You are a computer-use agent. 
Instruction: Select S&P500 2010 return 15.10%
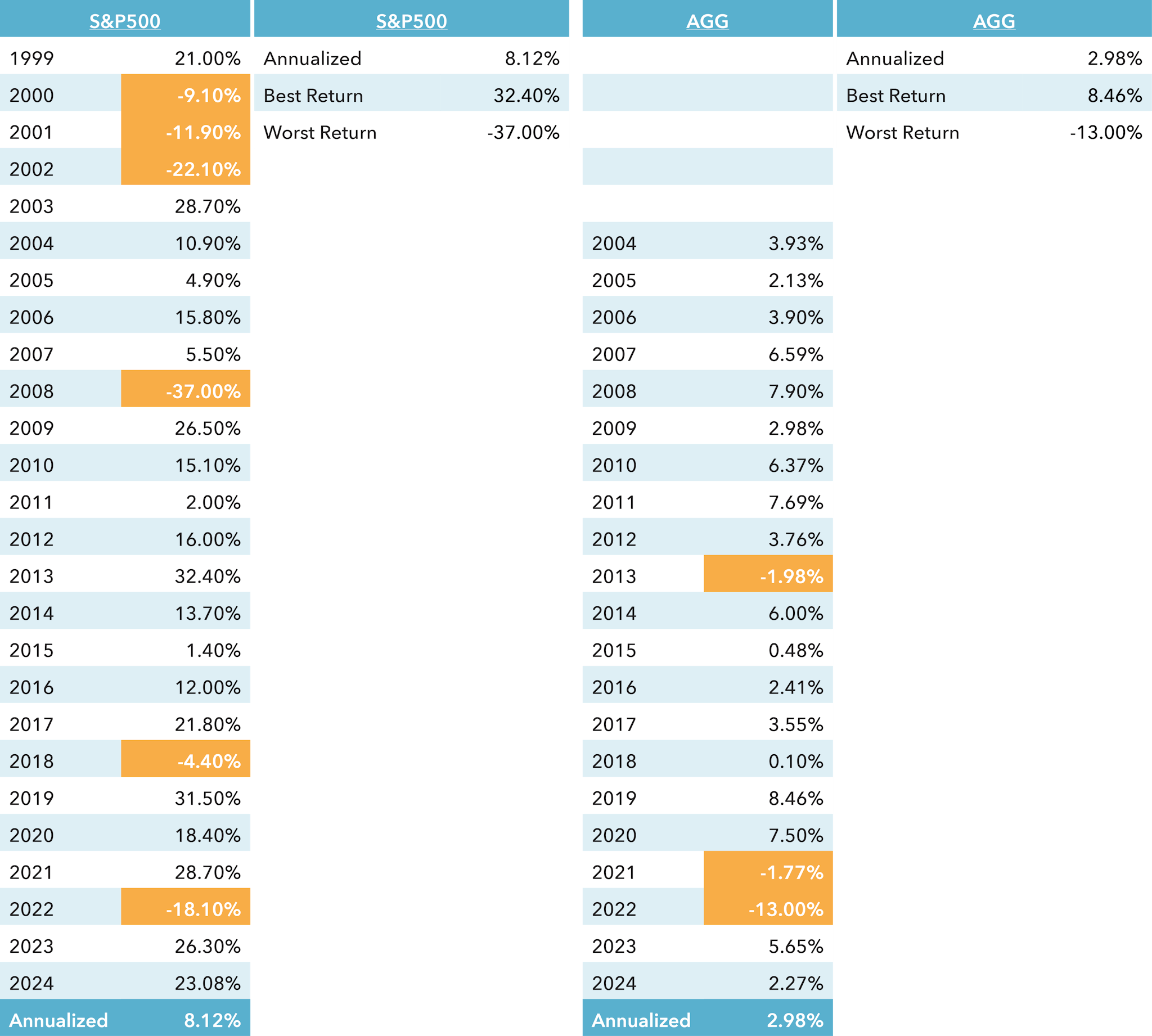click(x=208, y=466)
